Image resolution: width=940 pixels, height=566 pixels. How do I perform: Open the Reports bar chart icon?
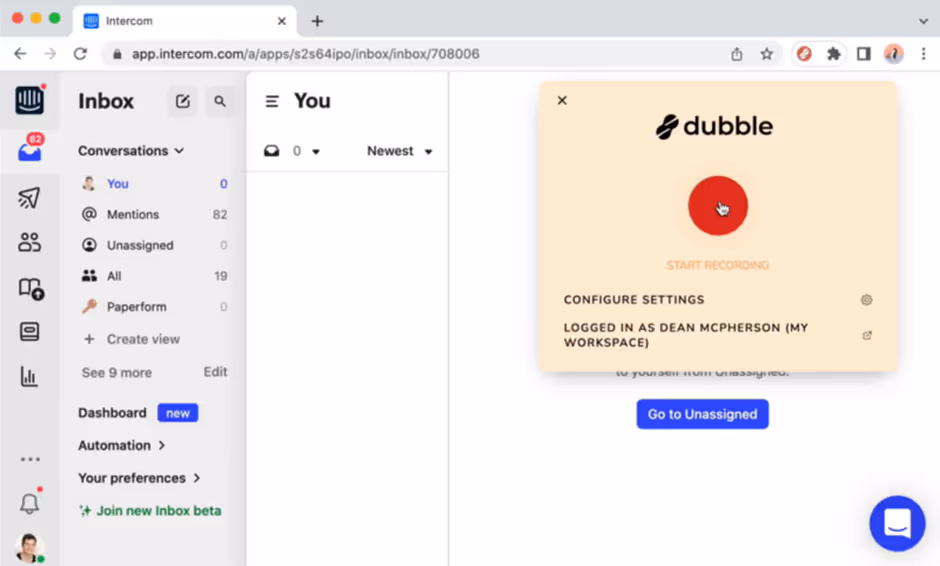point(29,377)
